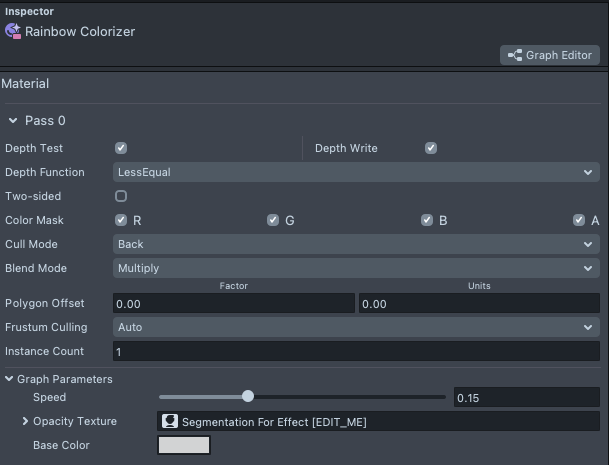Click the Base Color label
This screenshot has width=609, height=465.
point(61,445)
